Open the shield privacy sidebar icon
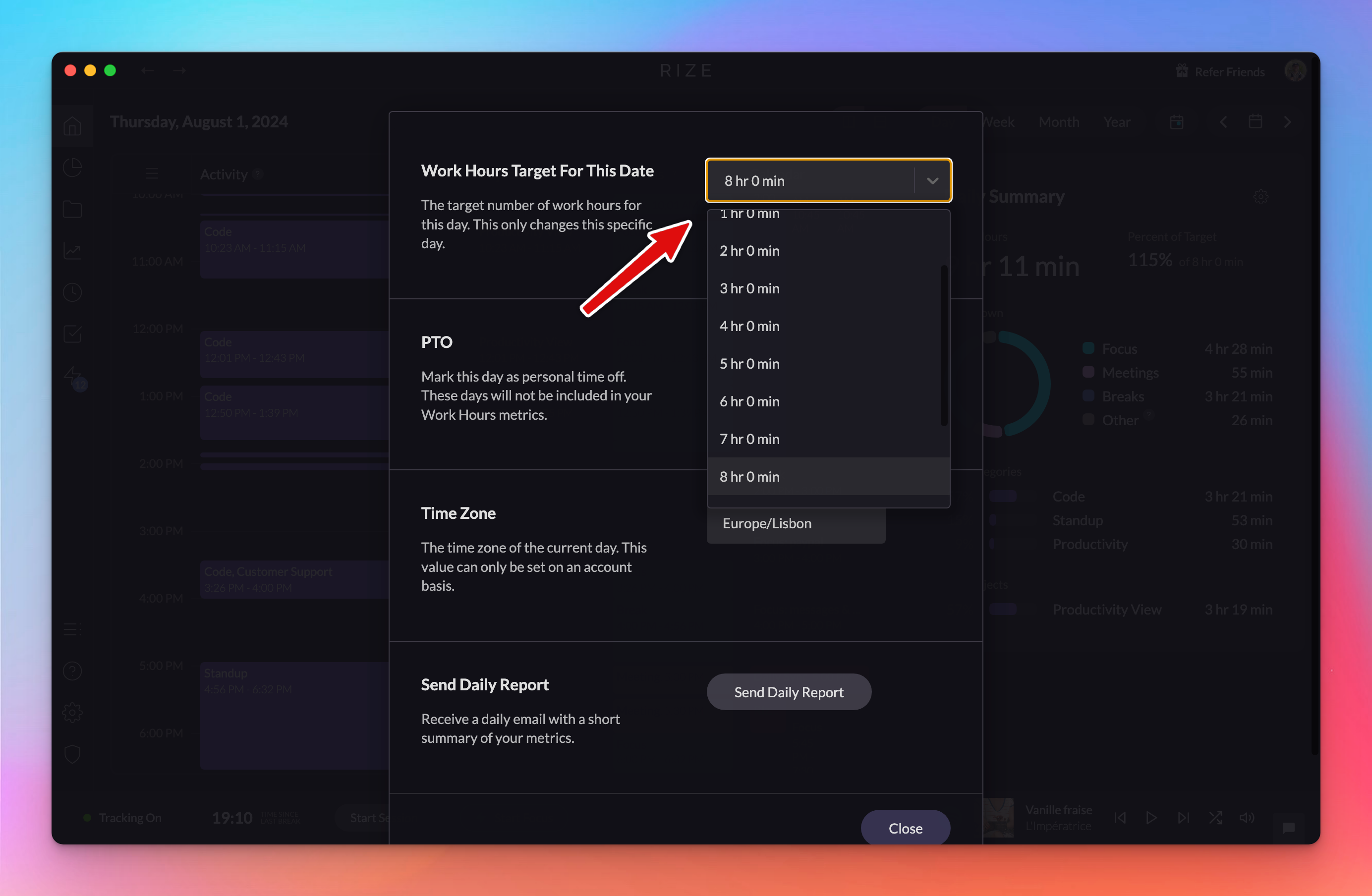1372x896 pixels. click(72, 754)
